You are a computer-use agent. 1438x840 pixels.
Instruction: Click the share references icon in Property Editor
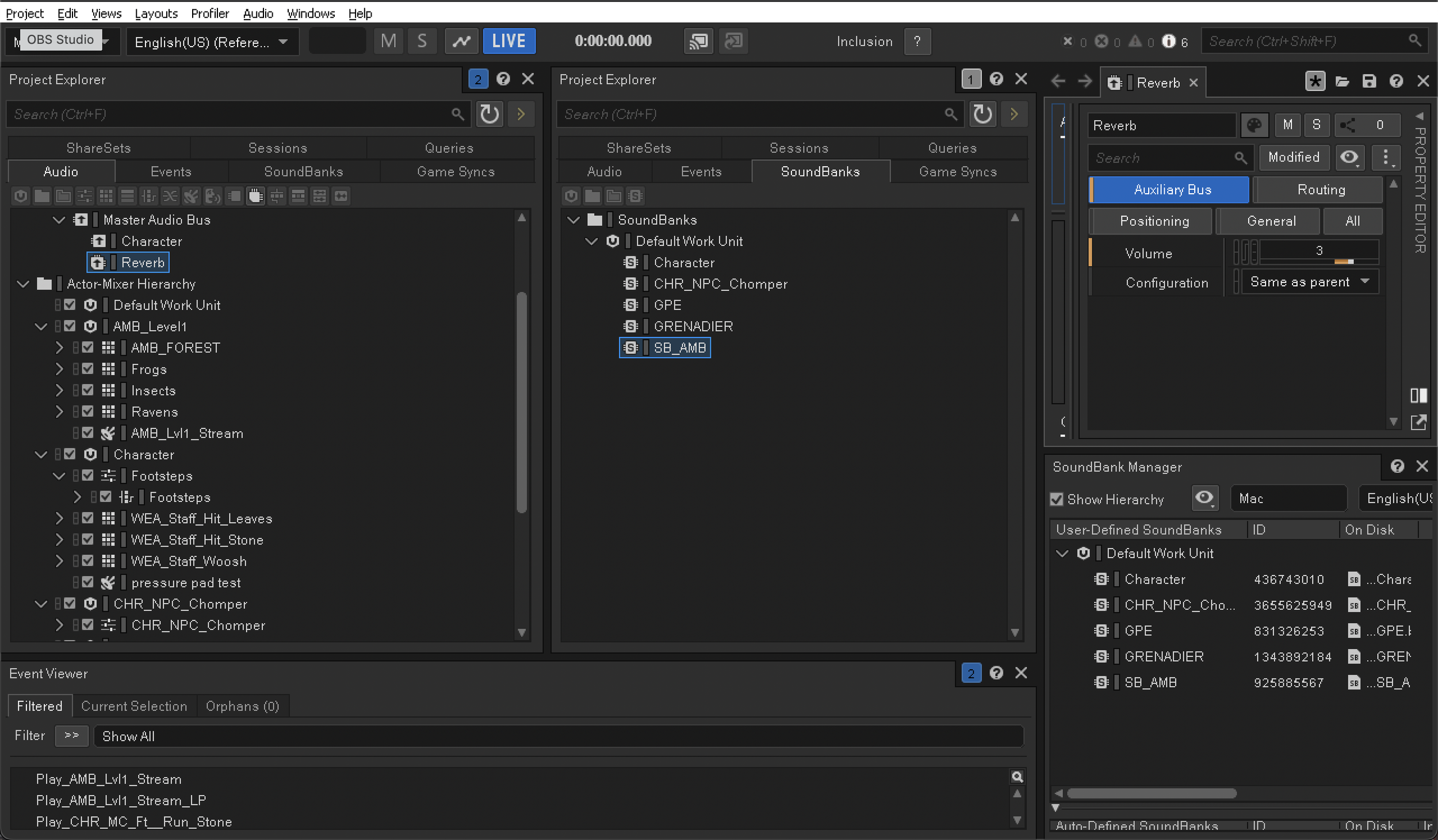1348,125
